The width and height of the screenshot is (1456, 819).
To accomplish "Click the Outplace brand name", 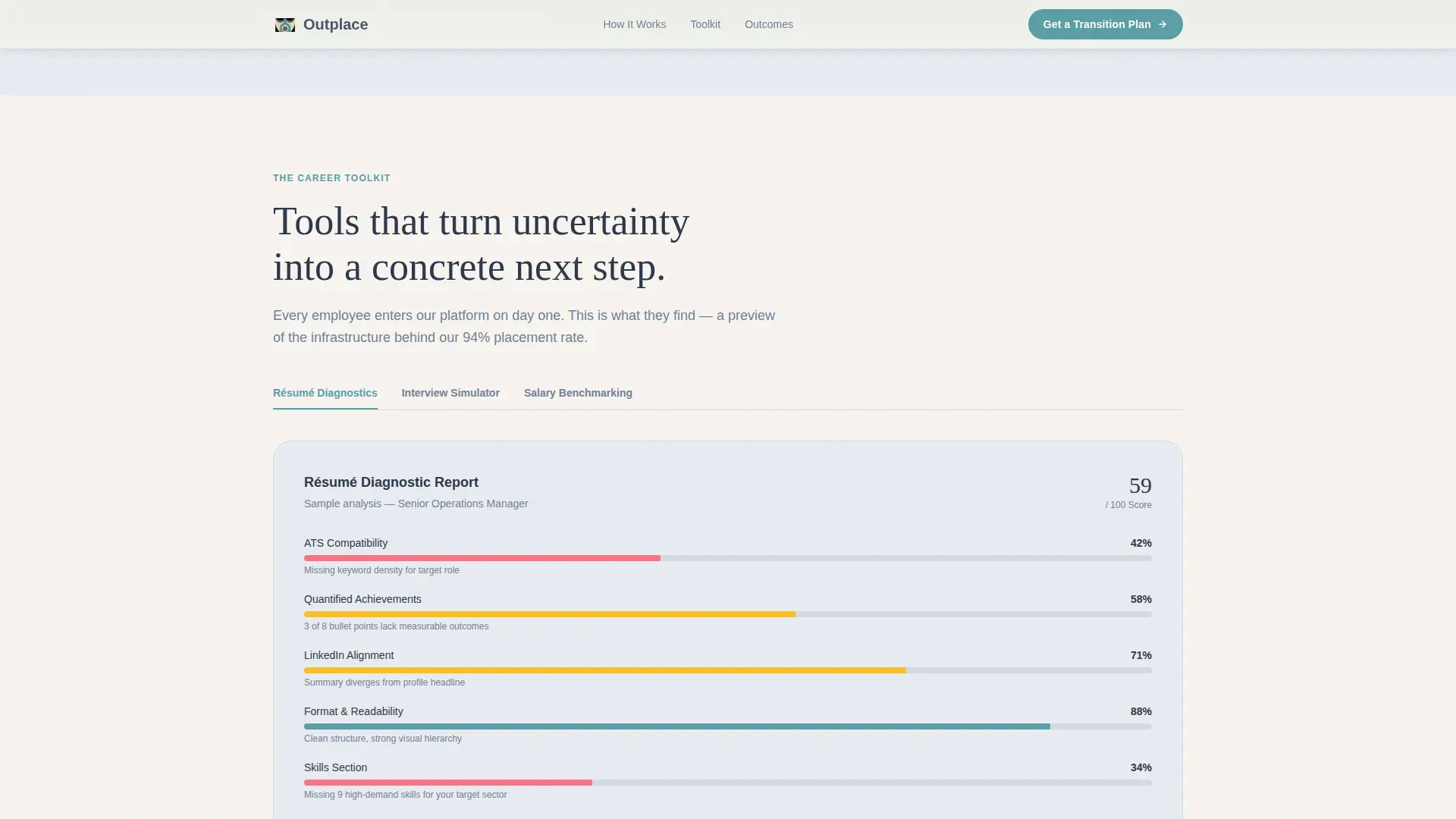I will click(x=335, y=24).
